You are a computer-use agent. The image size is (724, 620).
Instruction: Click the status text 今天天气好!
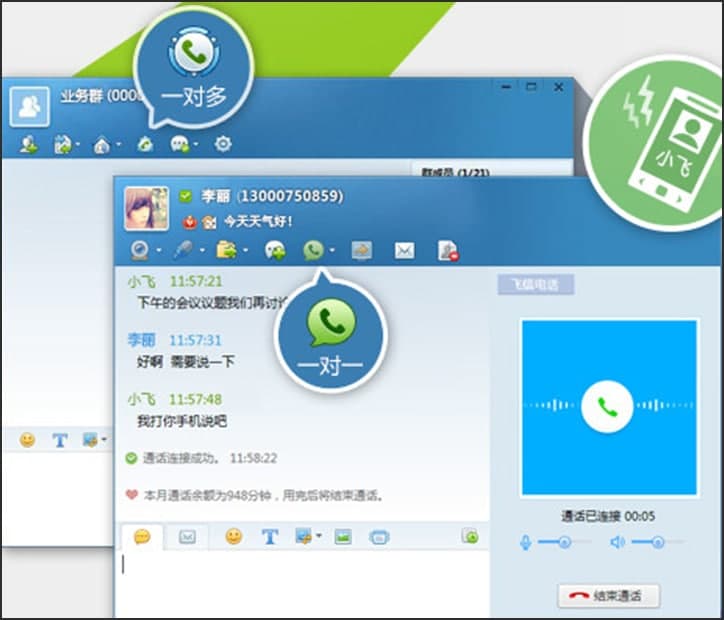[259, 222]
